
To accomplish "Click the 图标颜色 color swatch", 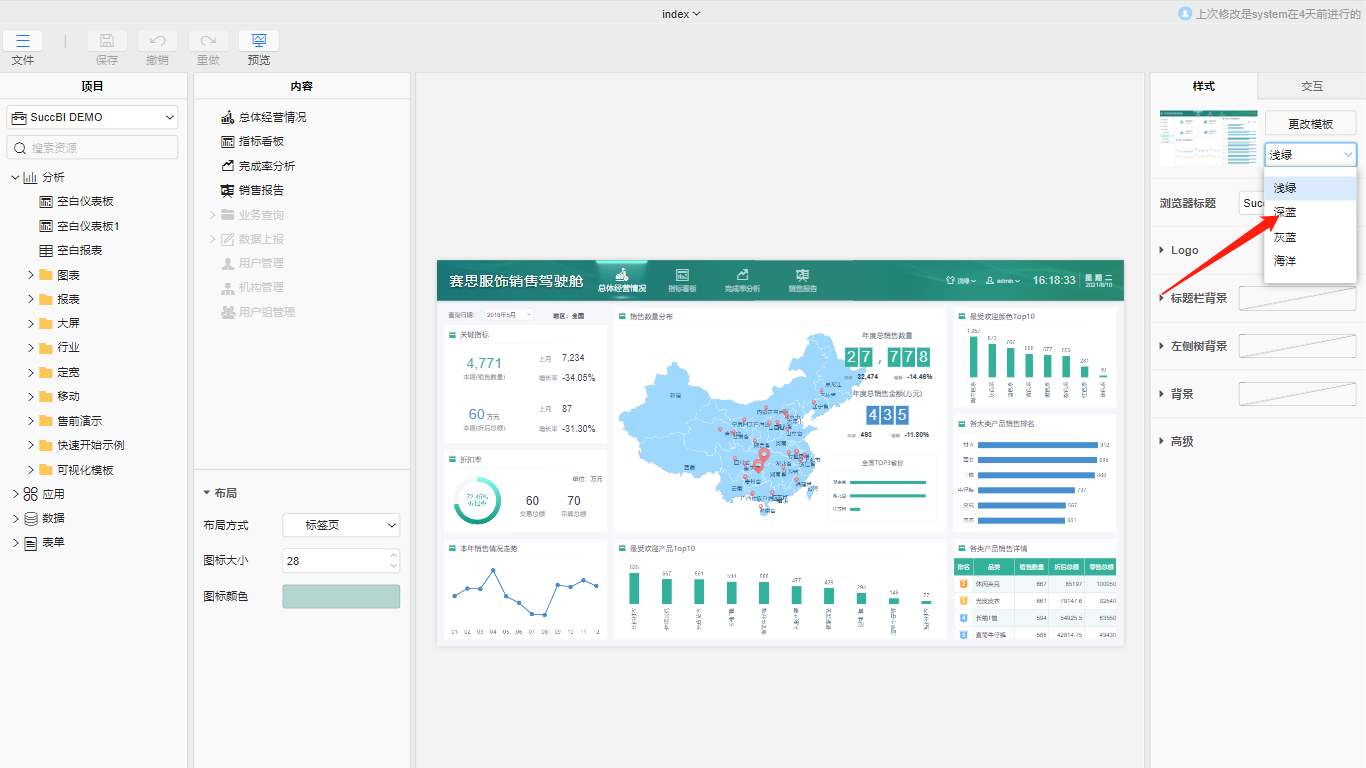I will click(x=341, y=596).
